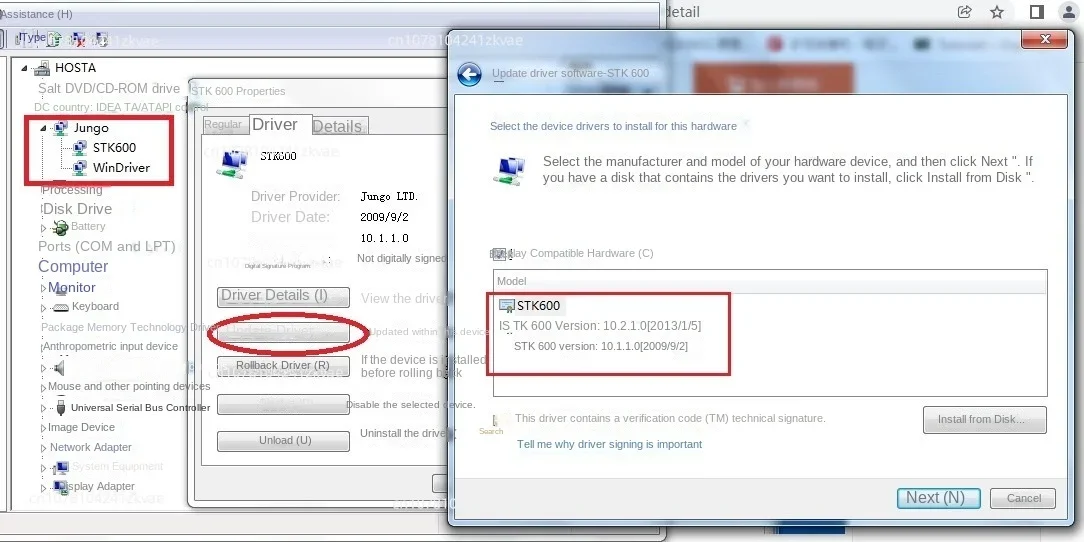This screenshot has height=542, width=1084.
Task: Expand the Image Device node
Action: click(44, 428)
